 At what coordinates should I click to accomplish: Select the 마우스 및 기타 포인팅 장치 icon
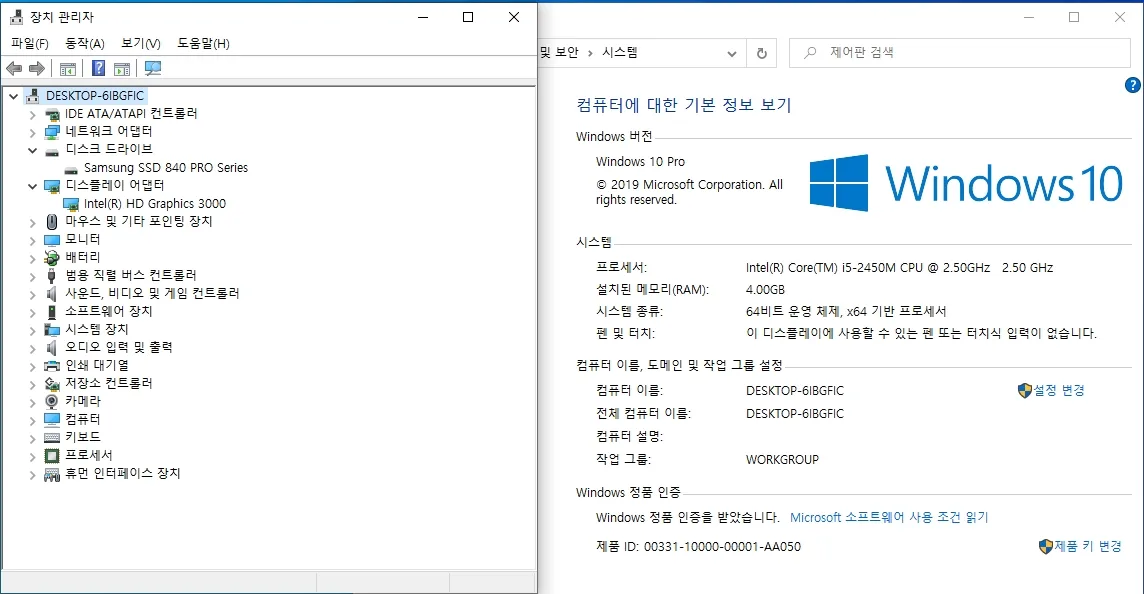52,222
